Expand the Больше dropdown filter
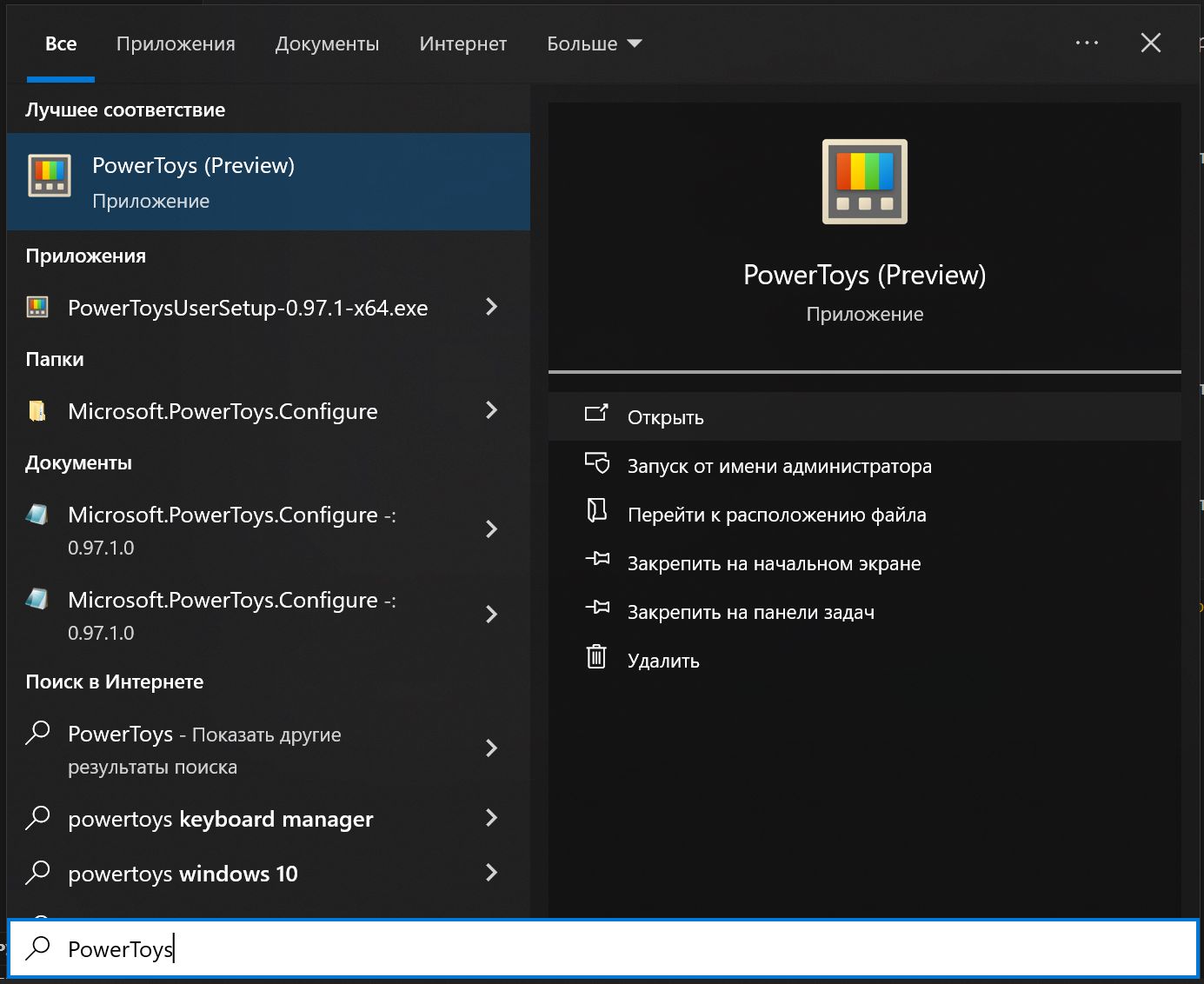Screen dimensions: 1204x984 [x=594, y=43]
